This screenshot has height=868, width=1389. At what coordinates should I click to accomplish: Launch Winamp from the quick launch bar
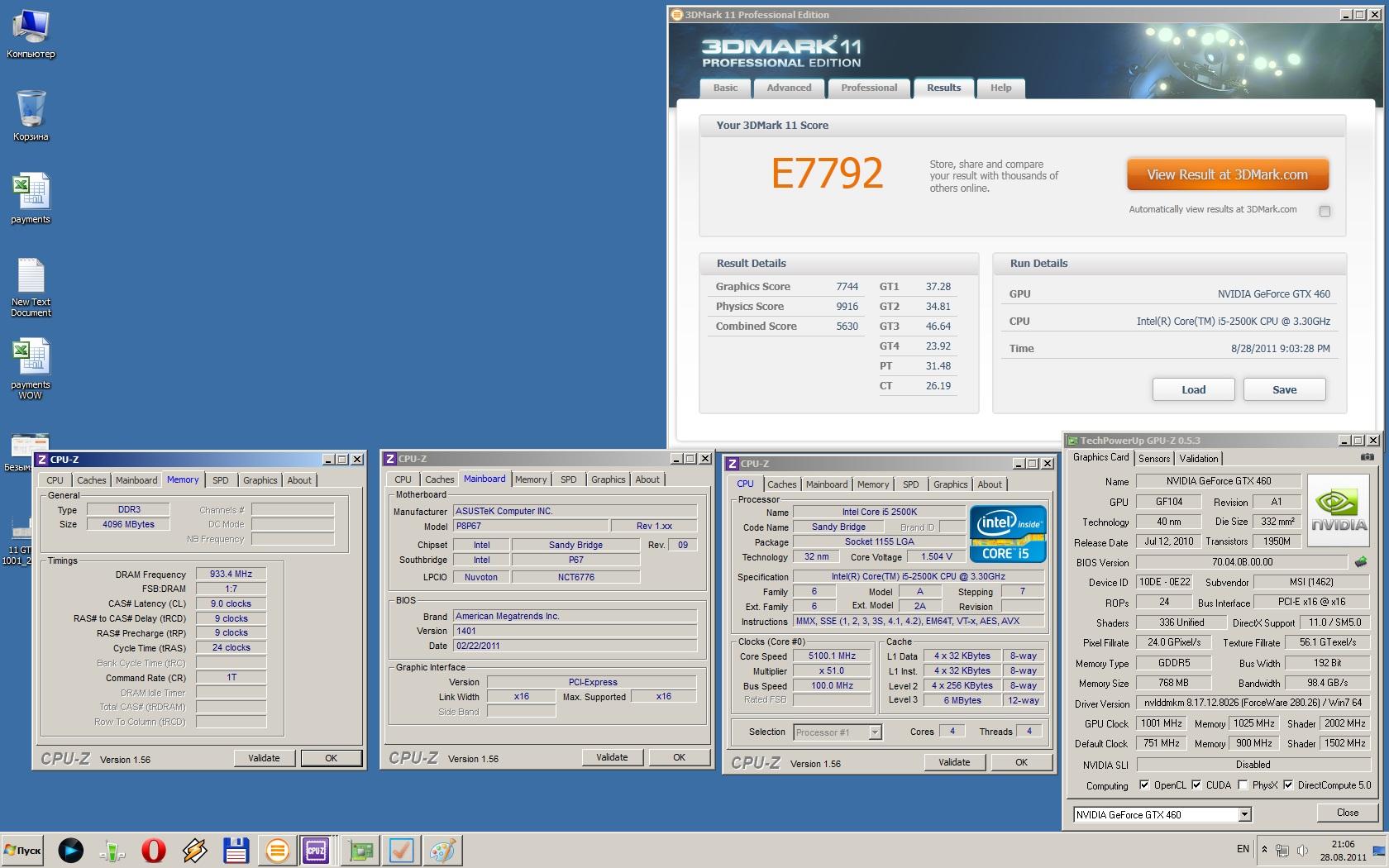pos(195,850)
